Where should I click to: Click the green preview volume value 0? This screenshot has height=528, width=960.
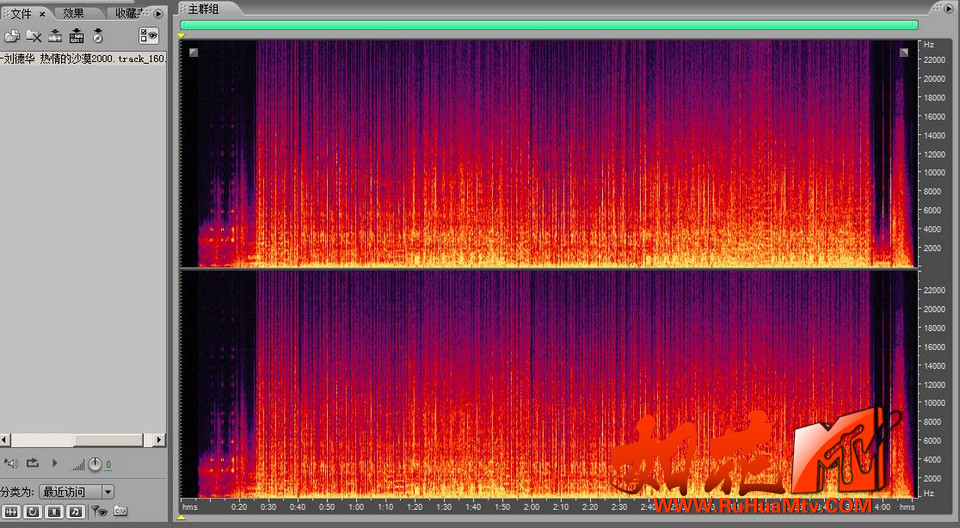(x=108, y=465)
